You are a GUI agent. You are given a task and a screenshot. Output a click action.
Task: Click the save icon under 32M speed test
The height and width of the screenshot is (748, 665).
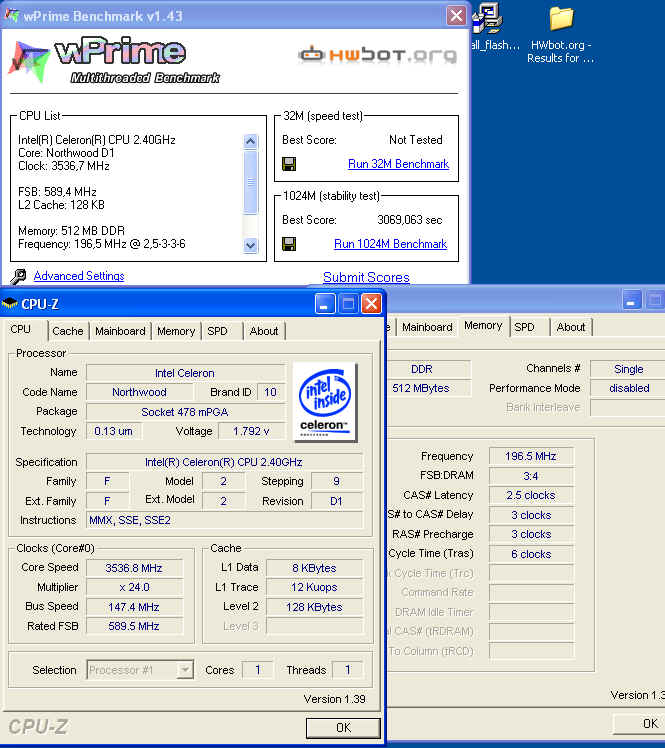[289, 164]
